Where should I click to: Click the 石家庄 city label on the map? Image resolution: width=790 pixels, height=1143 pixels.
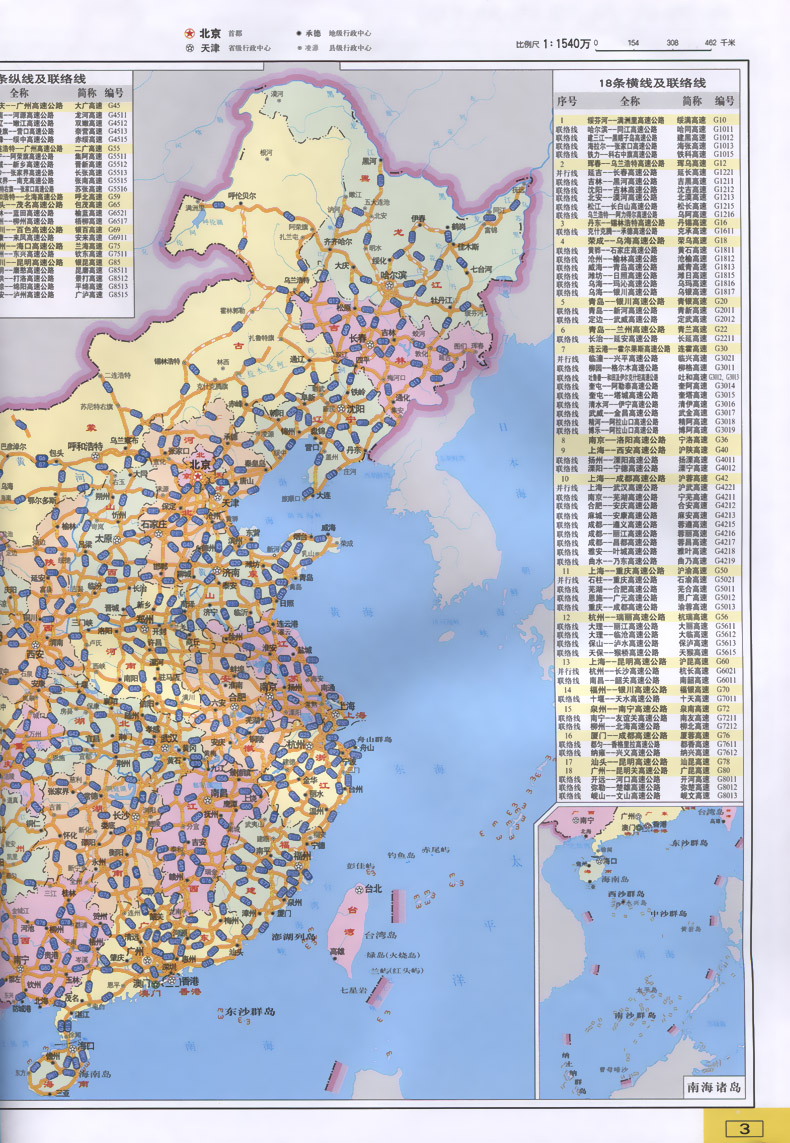(155, 524)
